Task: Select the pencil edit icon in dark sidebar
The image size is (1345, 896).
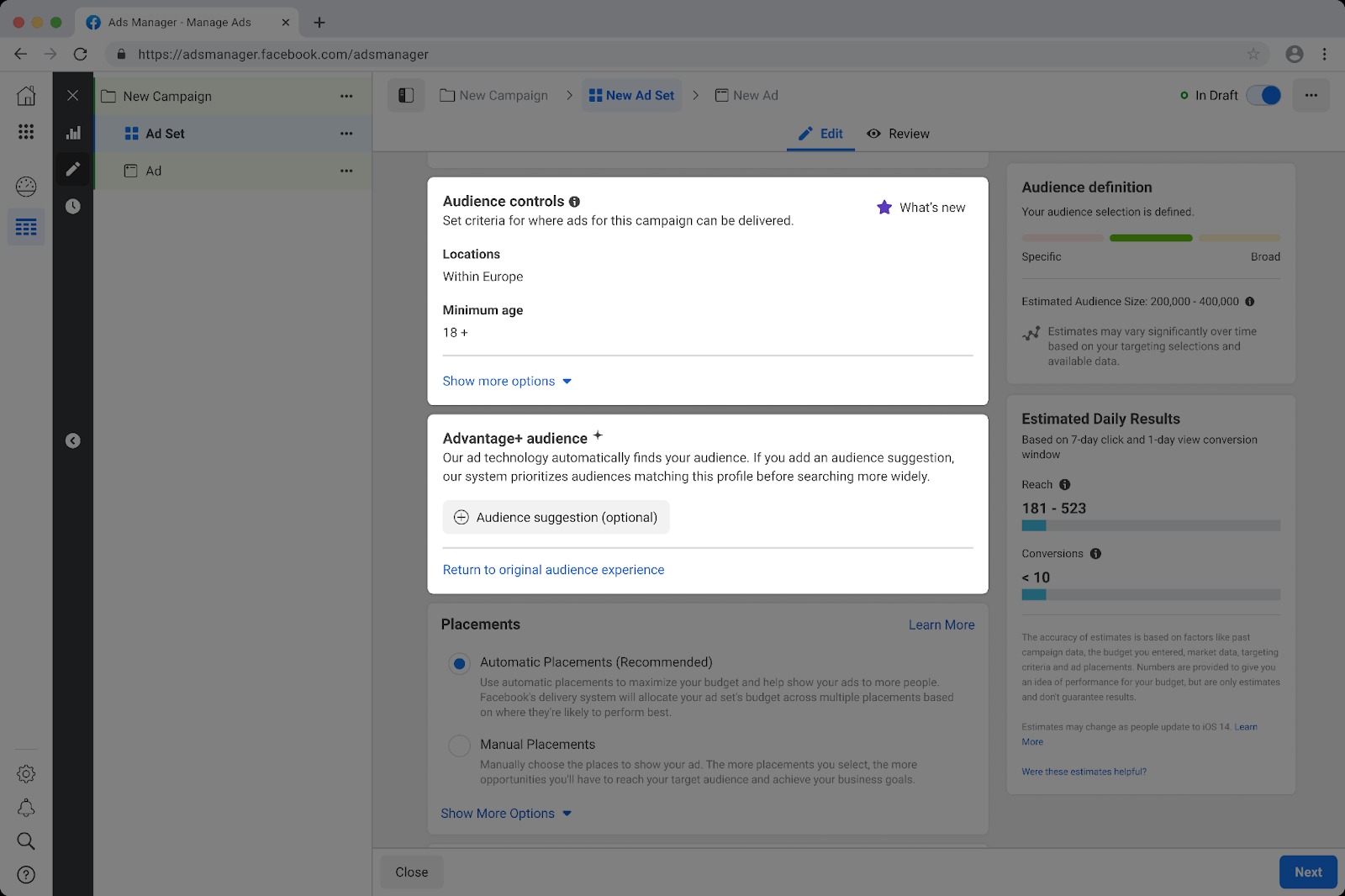Action: (x=73, y=169)
